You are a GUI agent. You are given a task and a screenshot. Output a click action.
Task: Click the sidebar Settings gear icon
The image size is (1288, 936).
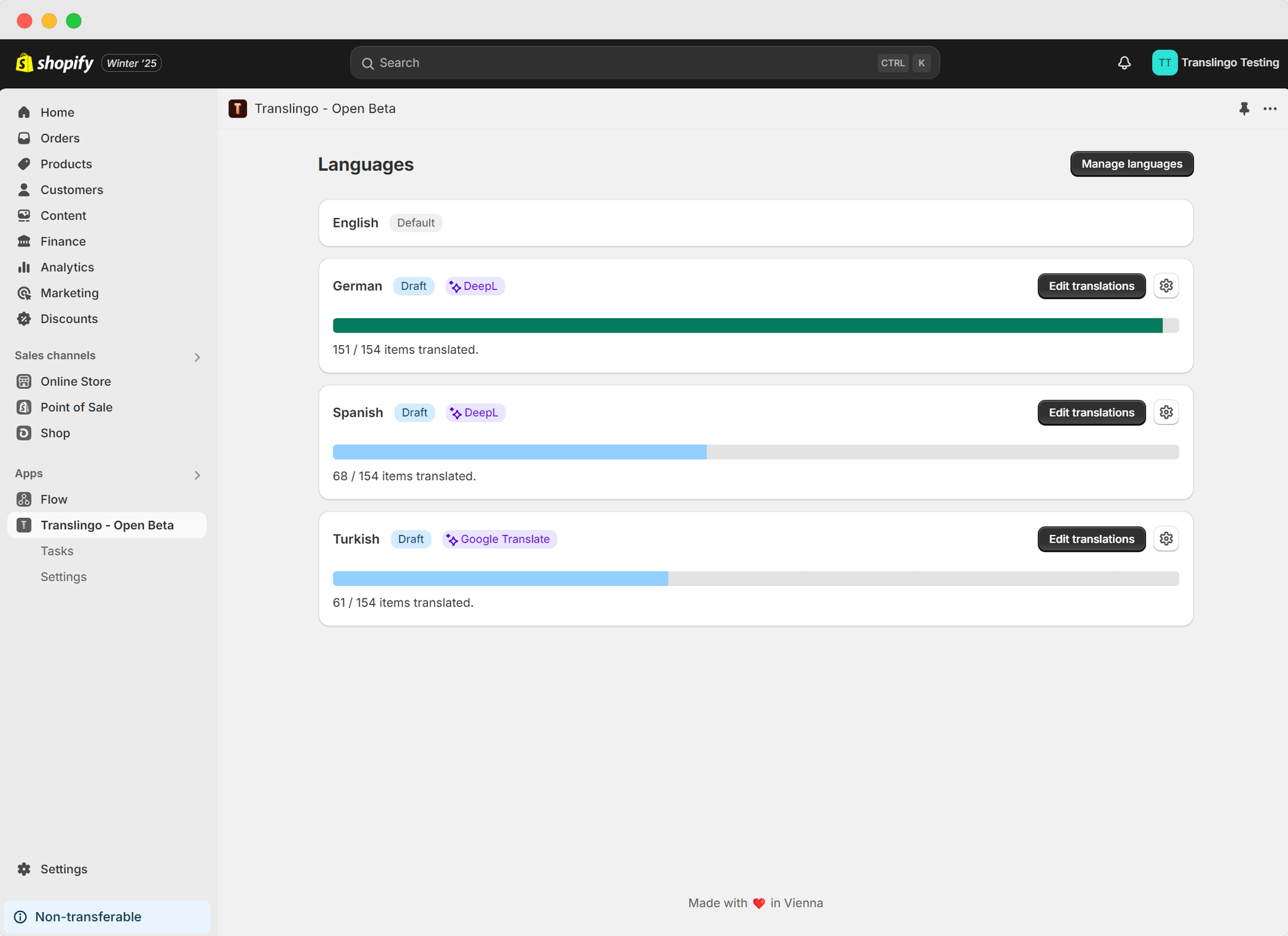24,869
